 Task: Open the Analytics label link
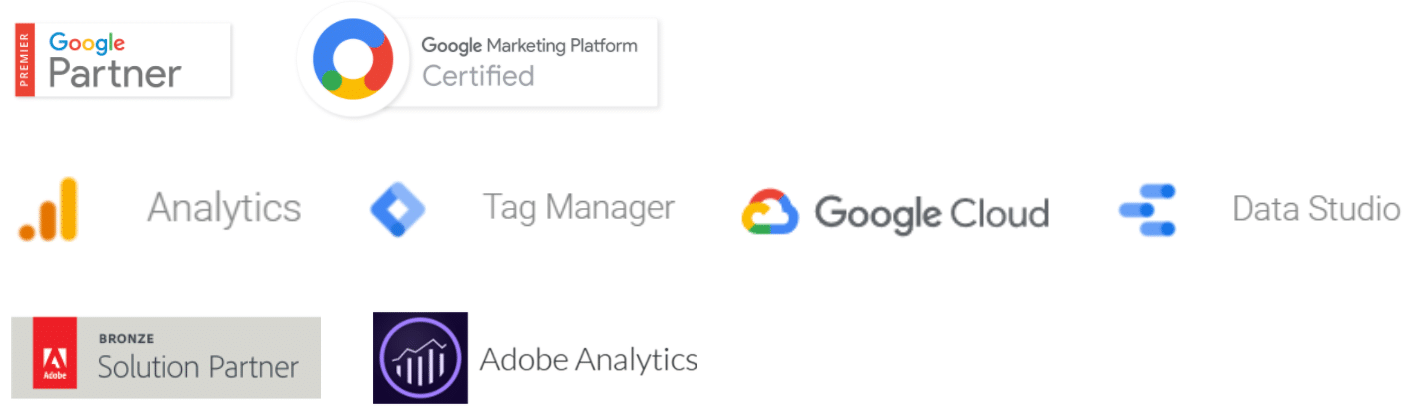224,208
